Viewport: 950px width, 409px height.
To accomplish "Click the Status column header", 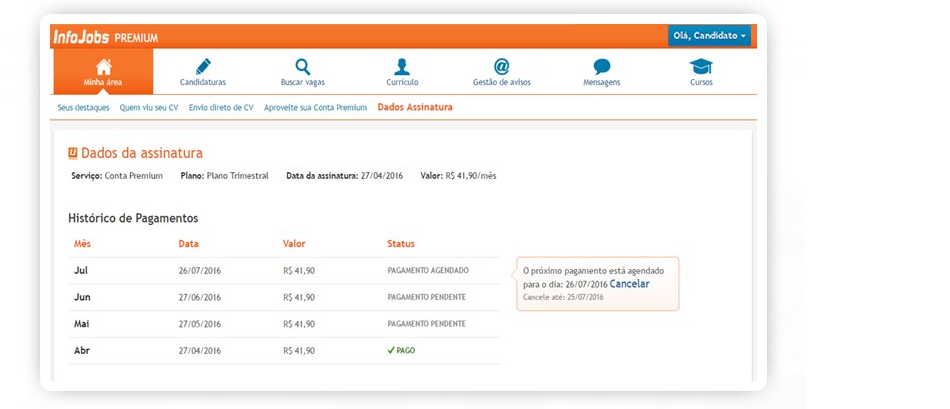I will coord(401,244).
